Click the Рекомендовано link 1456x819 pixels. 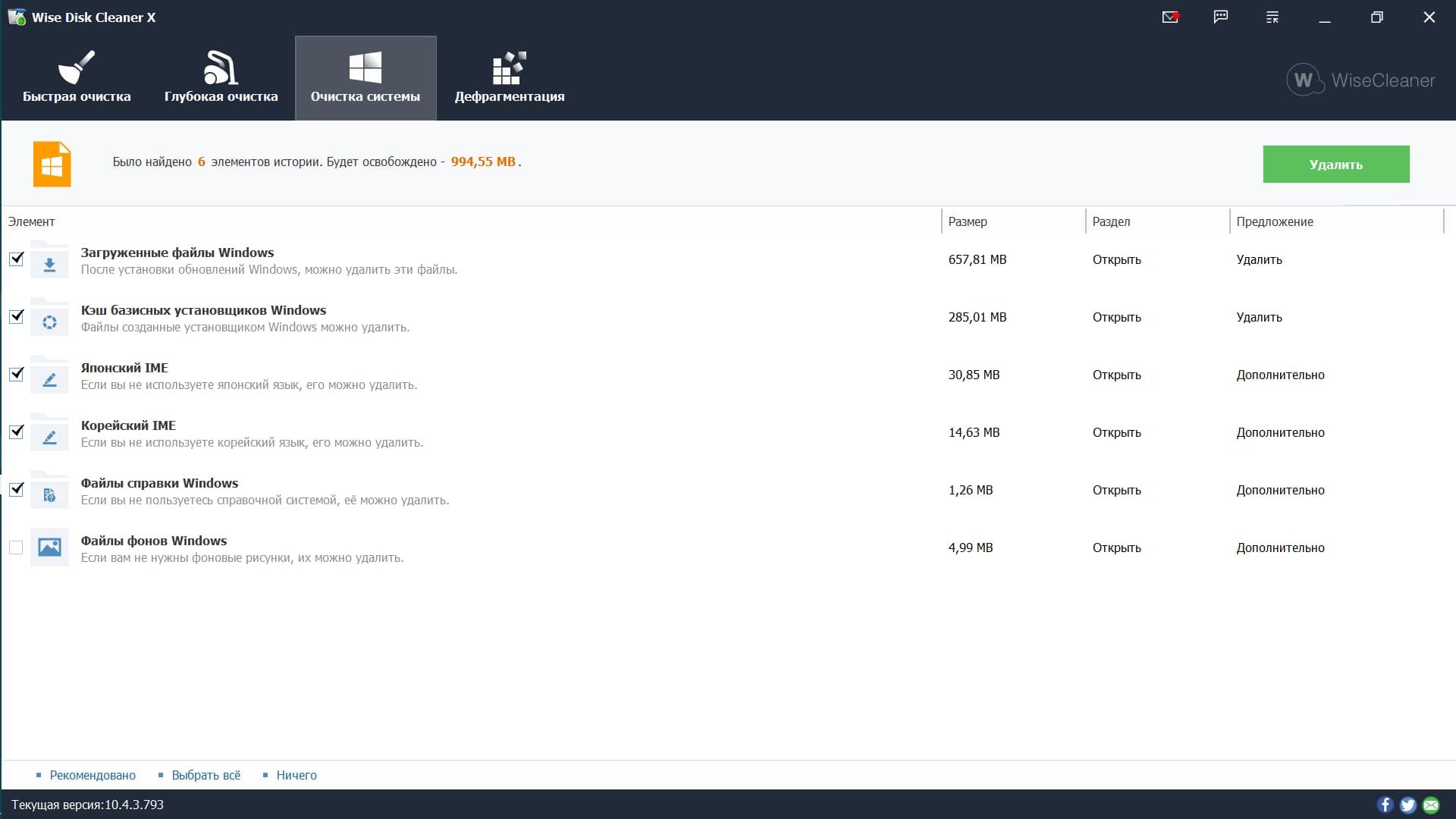click(93, 775)
